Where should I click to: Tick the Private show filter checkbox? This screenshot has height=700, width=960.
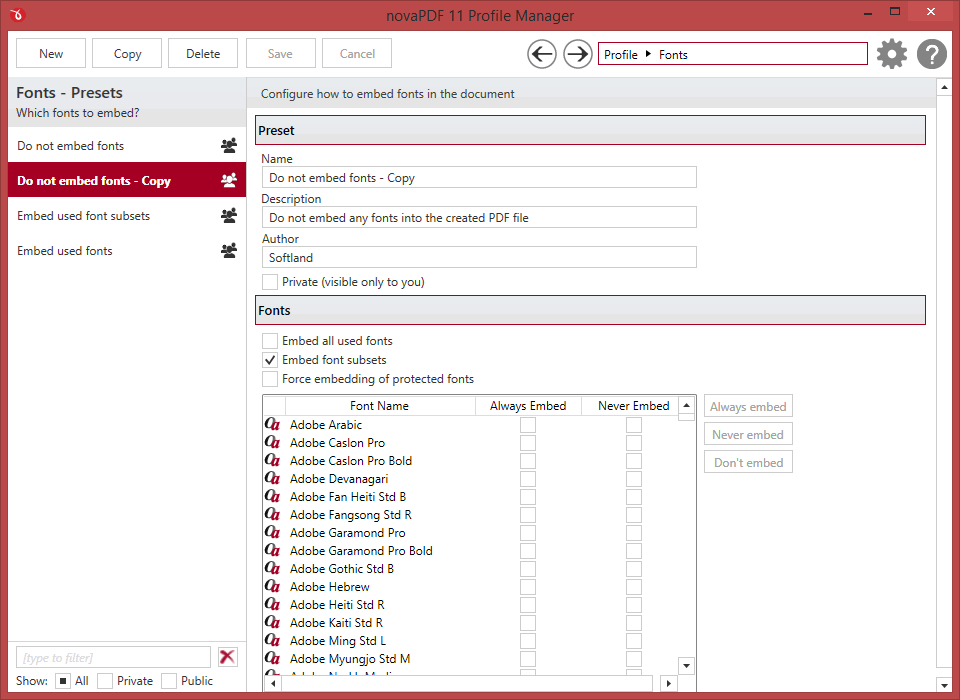(105, 680)
